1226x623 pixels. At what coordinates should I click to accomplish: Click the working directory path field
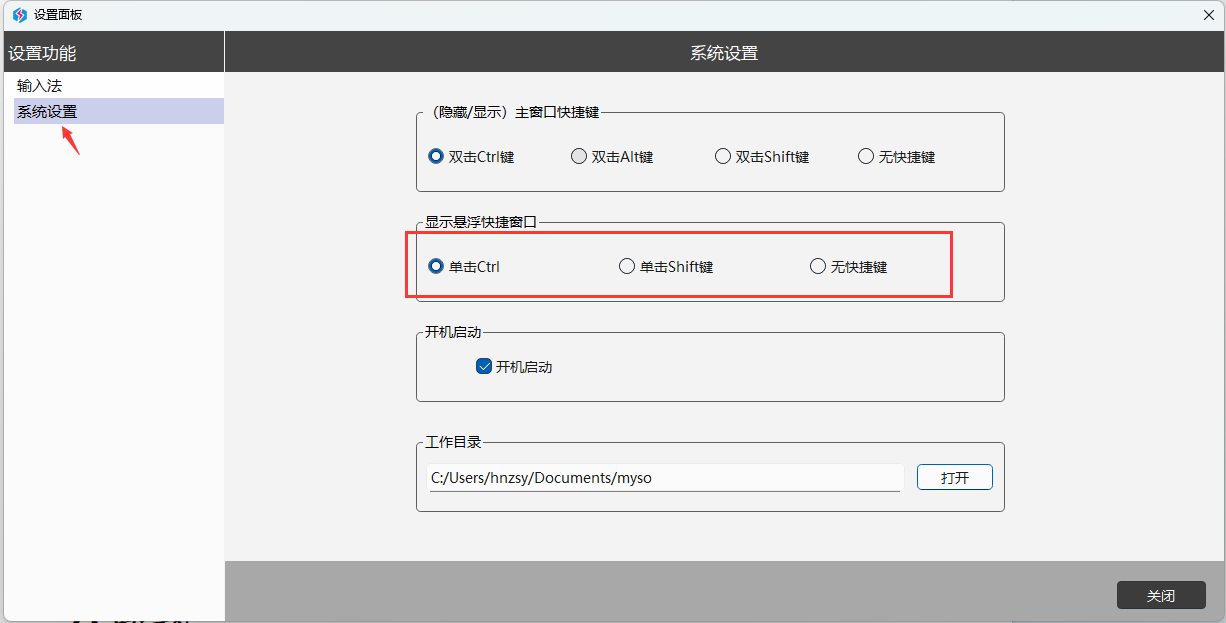tap(664, 478)
